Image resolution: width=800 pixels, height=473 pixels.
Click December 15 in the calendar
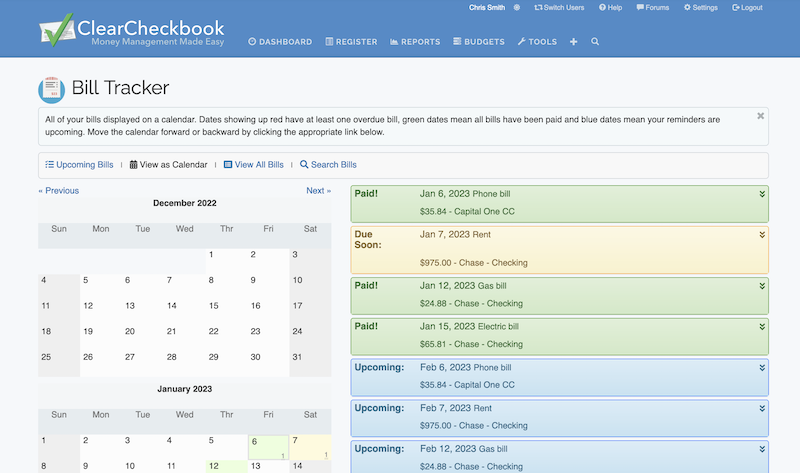[227, 312]
